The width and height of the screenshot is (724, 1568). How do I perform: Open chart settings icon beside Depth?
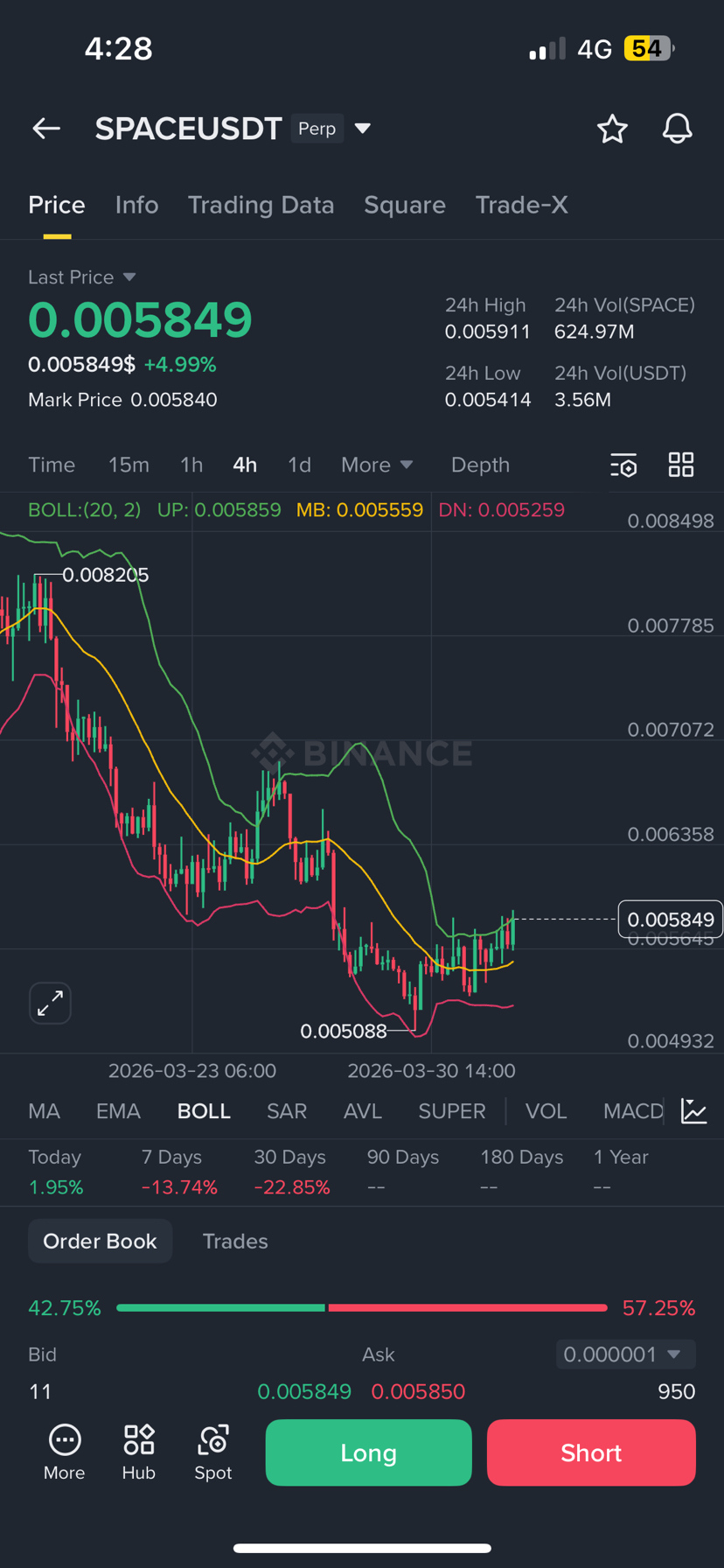pos(623,465)
